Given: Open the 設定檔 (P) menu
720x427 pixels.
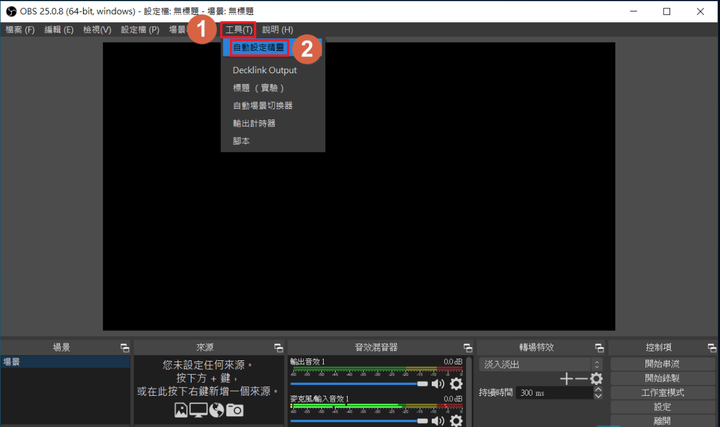Looking at the screenshot, I should pos(140,30).
